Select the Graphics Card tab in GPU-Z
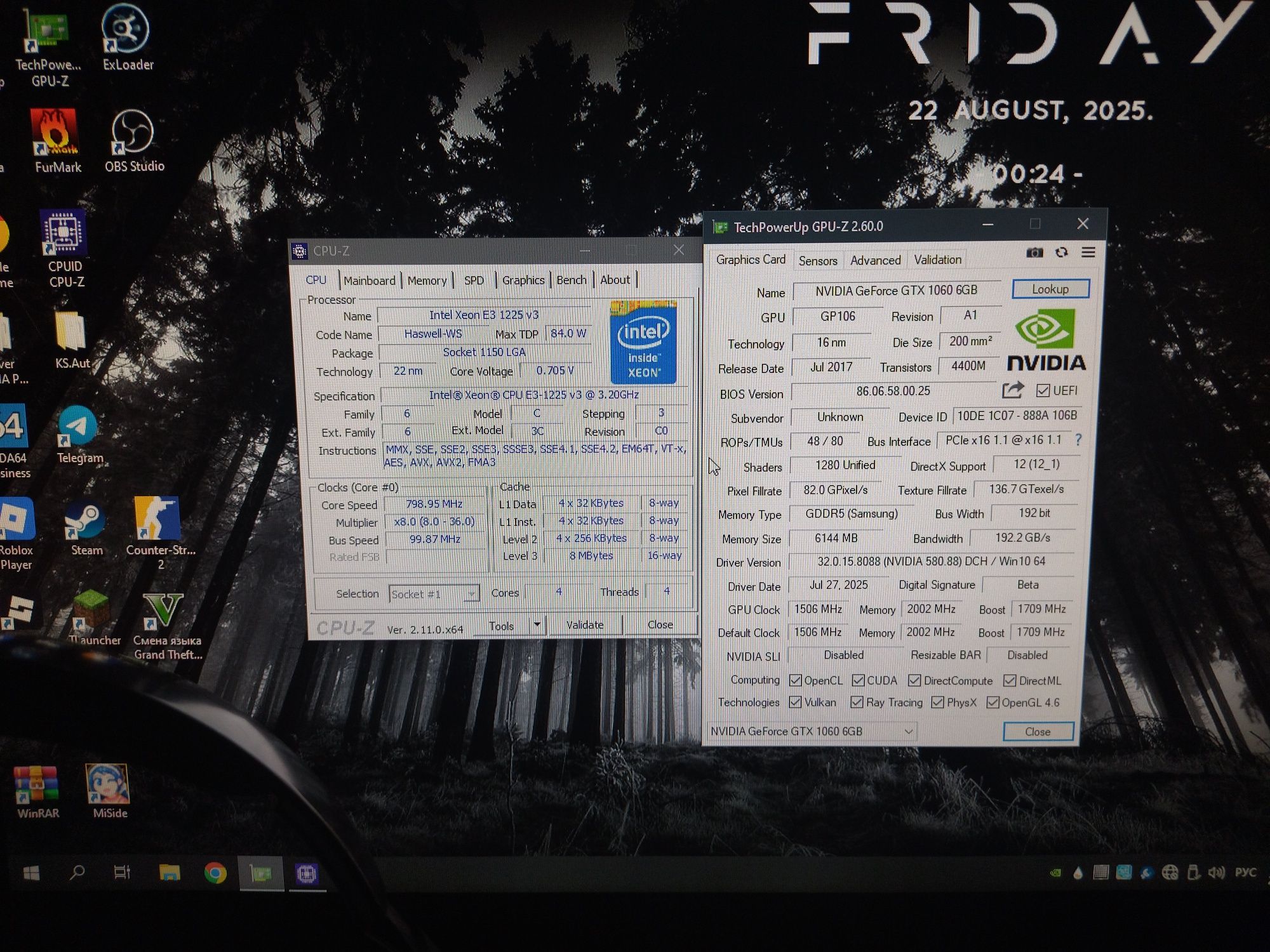This screenshot has width=1270, height=952. [x=751, y=260]
